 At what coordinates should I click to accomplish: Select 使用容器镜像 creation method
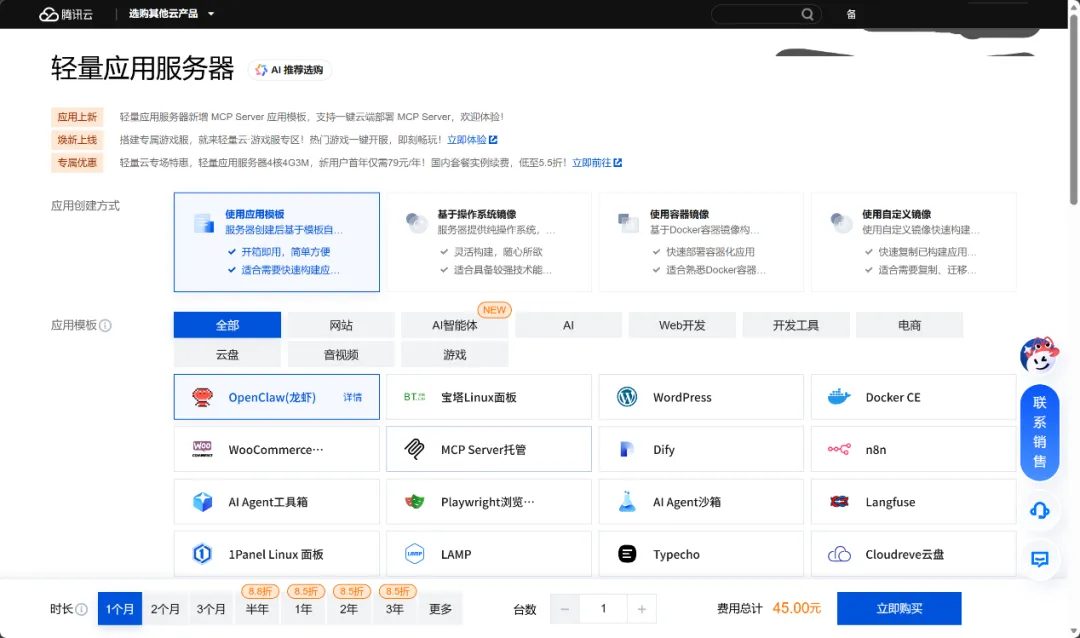point(701,242)
